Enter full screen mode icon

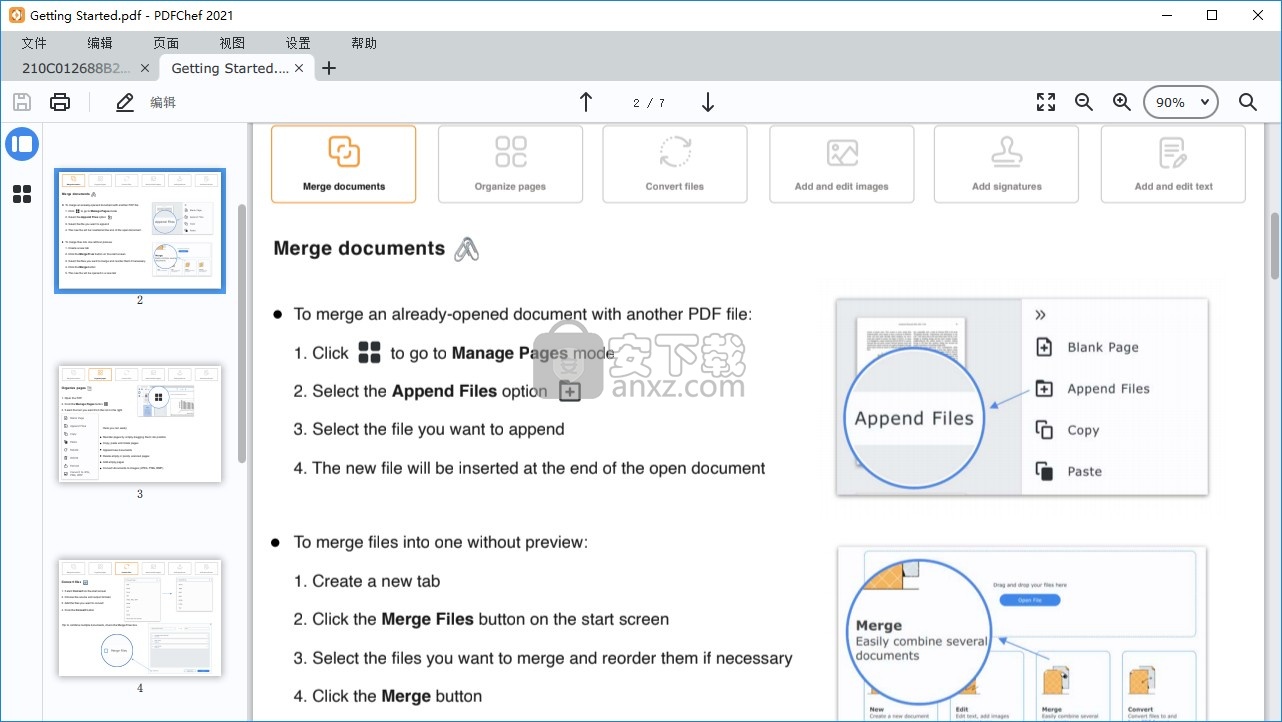point(1046,102)
